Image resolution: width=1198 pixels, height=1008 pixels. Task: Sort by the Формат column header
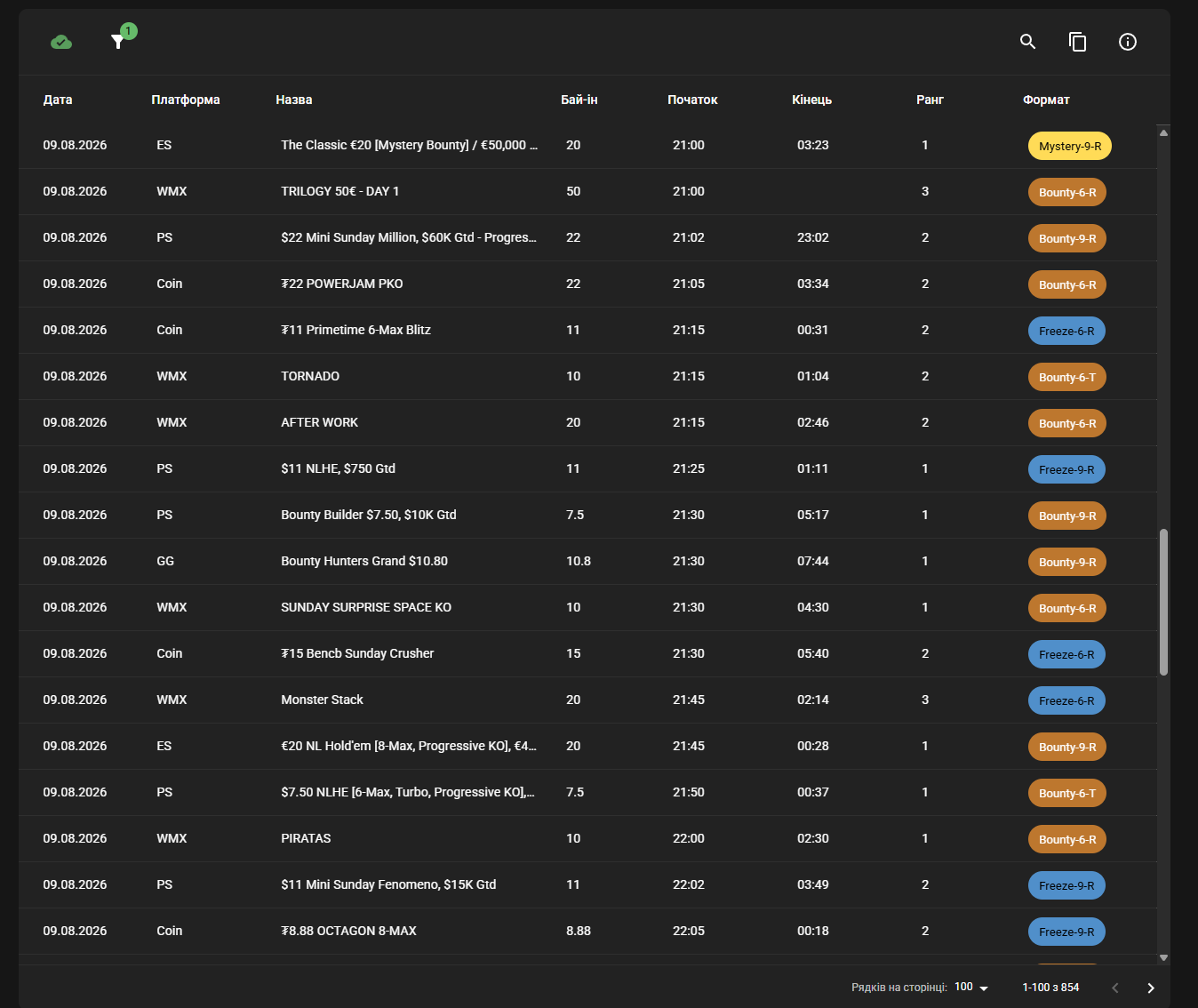(x=1046, y=100)
